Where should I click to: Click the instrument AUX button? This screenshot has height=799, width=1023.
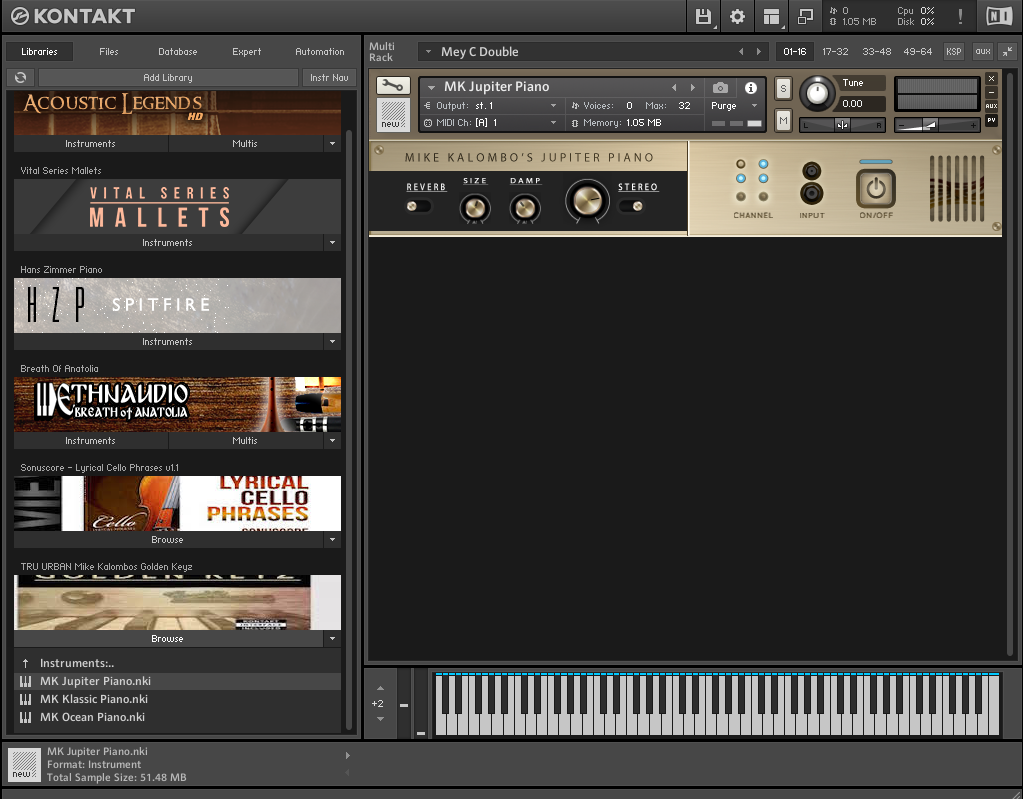coord(992,106)
